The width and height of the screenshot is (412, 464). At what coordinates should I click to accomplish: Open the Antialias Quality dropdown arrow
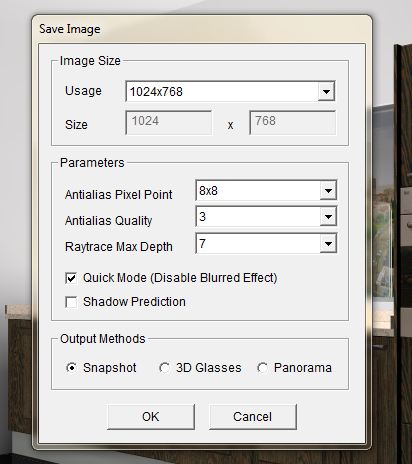[328, 217]
